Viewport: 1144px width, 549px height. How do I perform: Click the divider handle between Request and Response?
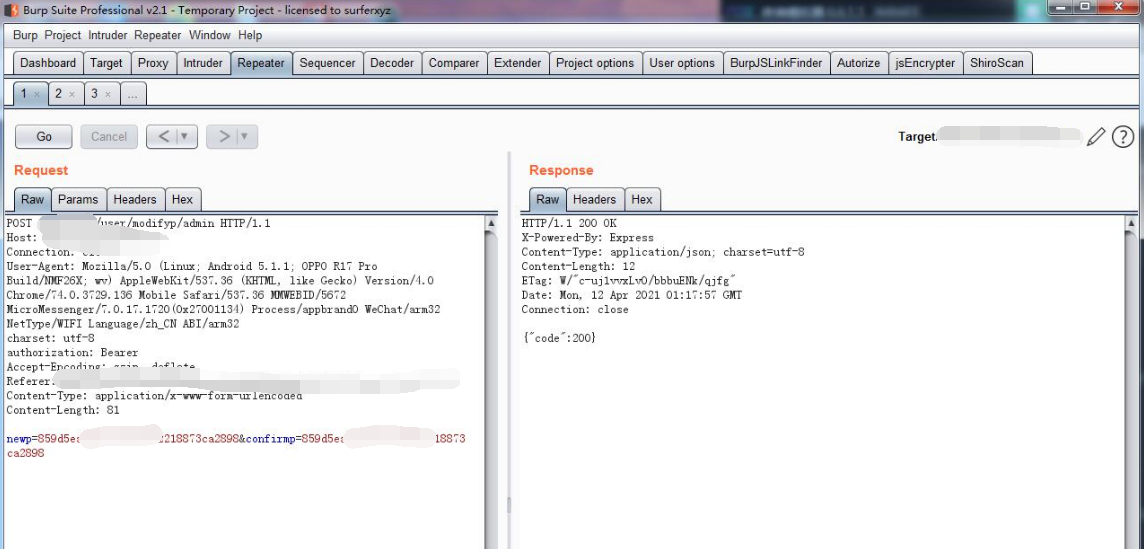pos(509,505)
